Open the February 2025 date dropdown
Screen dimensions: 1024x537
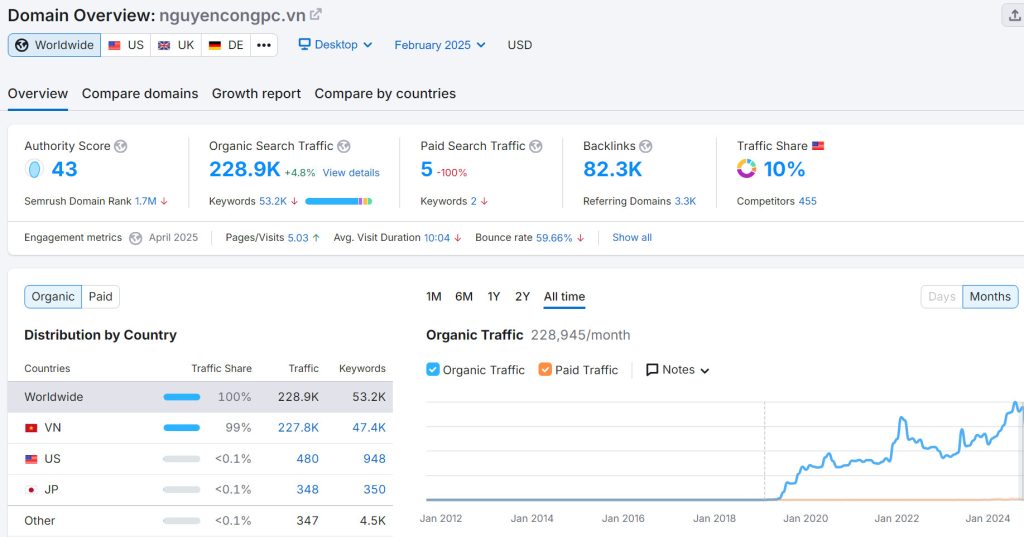(x=440, y=45)
